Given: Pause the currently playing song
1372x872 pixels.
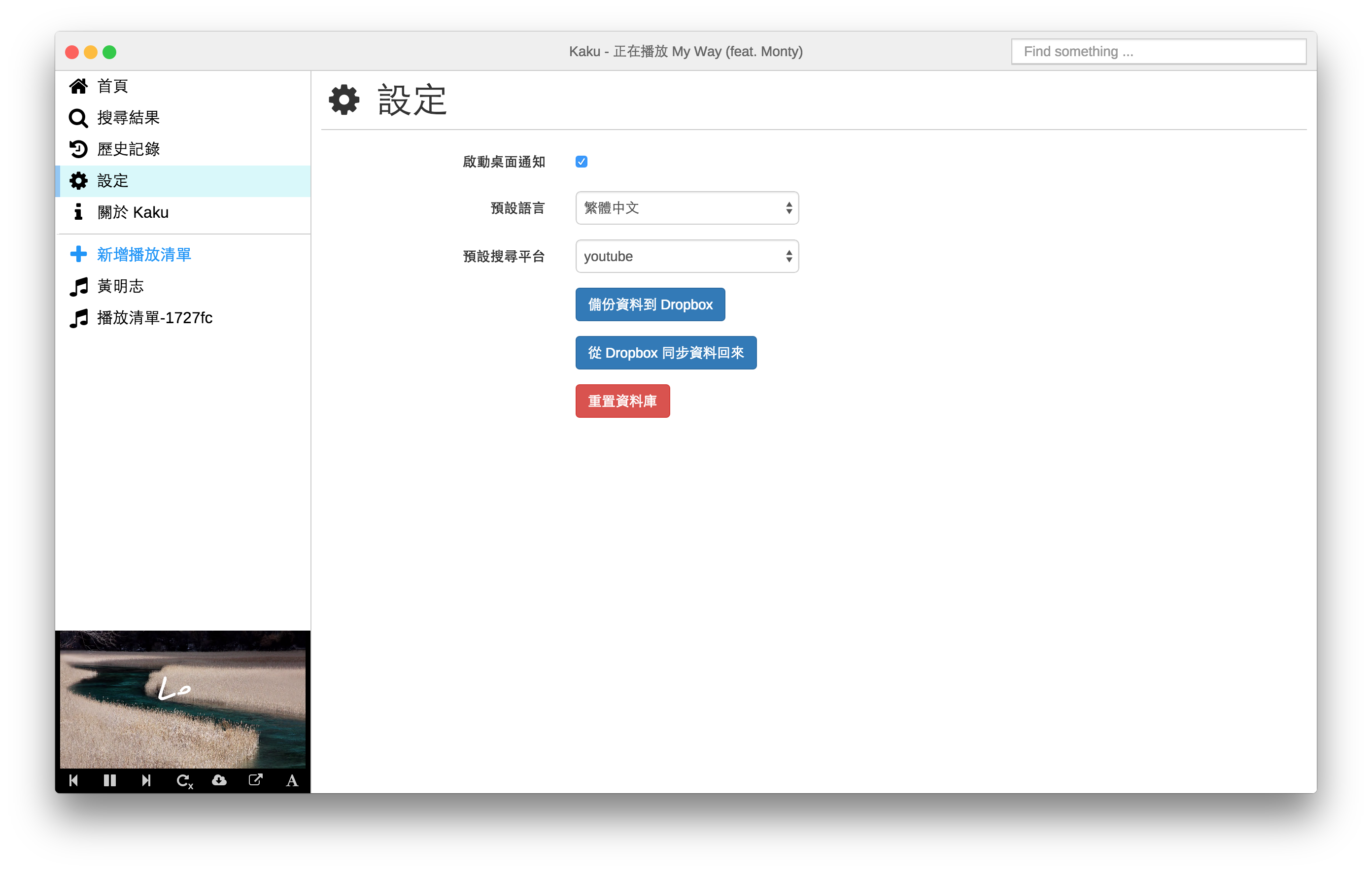Looking at the screenshot, I should (110, 780).
